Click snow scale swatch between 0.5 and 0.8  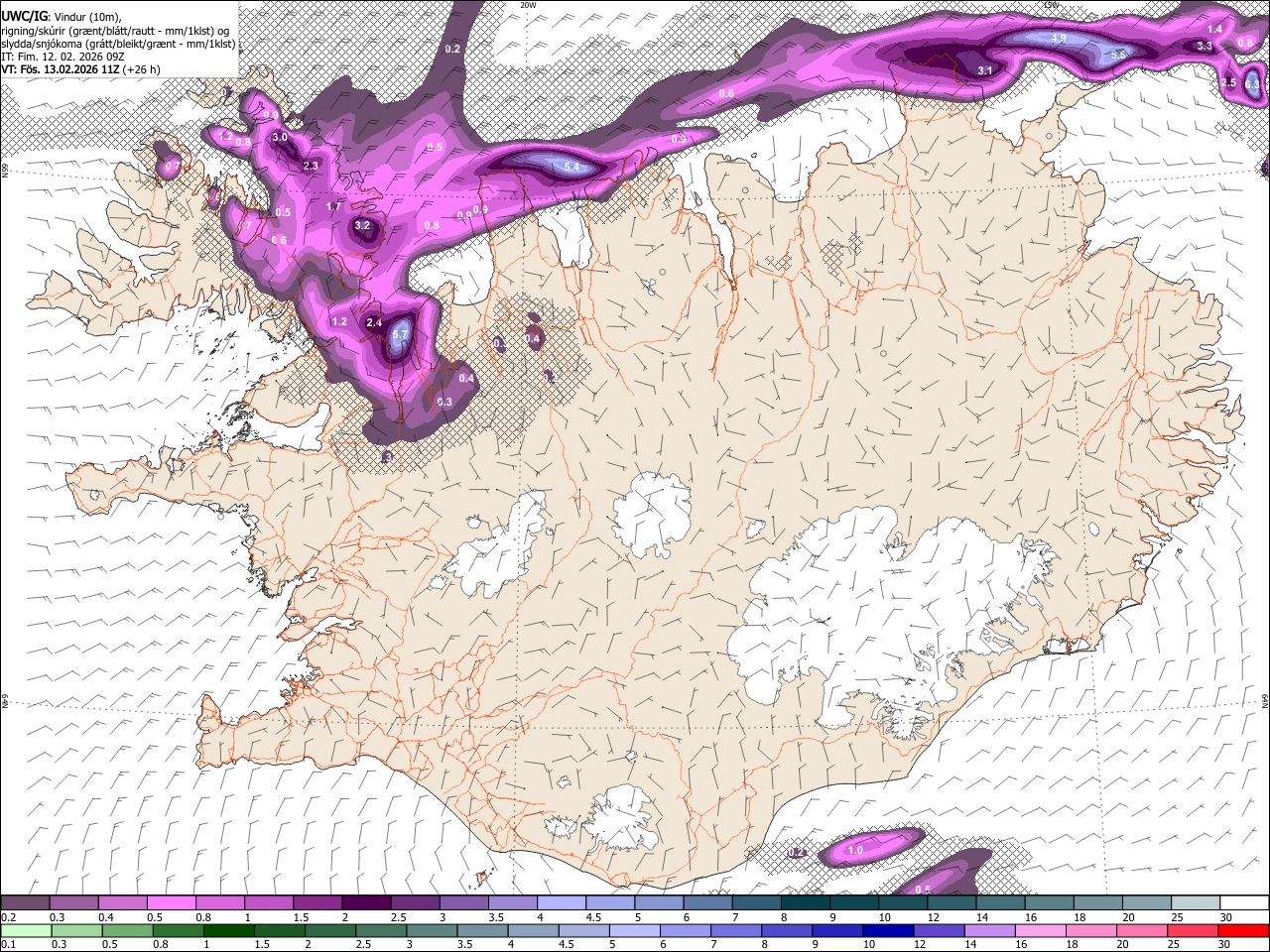coord(171,903)
